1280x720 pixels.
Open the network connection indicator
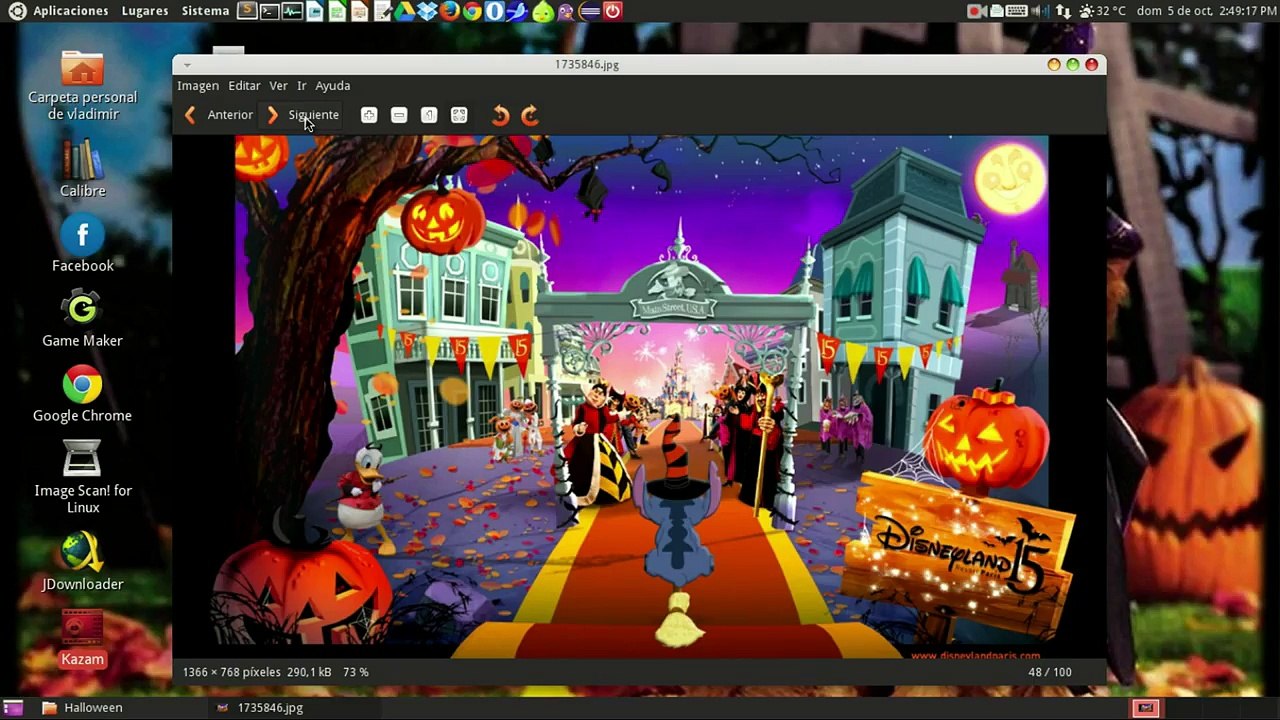point(1063,11)
